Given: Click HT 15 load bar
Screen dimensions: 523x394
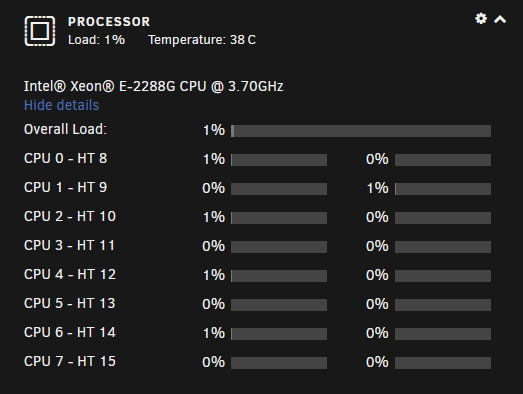Looking at the screenshot, I should 443,363.
